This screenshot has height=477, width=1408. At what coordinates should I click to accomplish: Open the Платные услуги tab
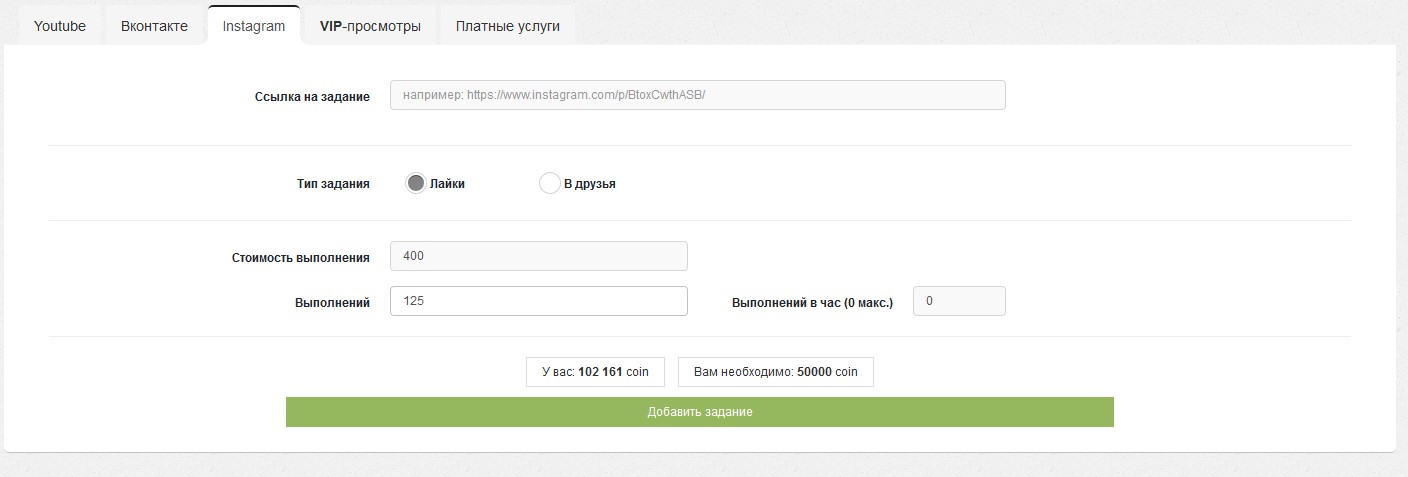507,26
